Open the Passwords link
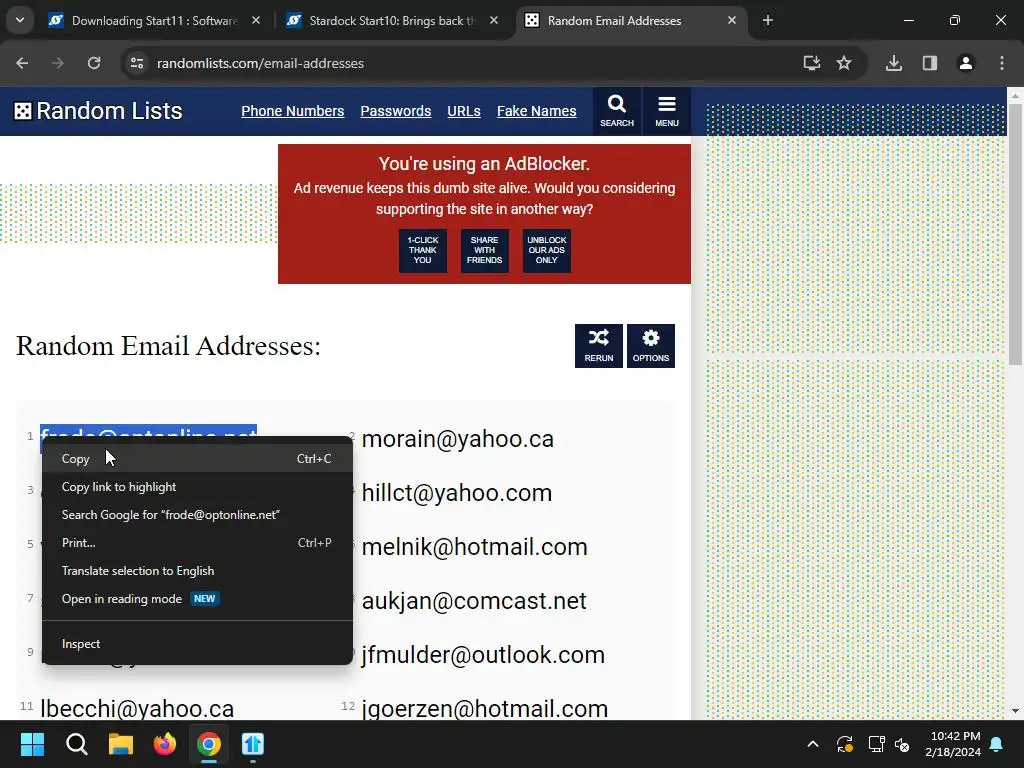 (396, 111)
